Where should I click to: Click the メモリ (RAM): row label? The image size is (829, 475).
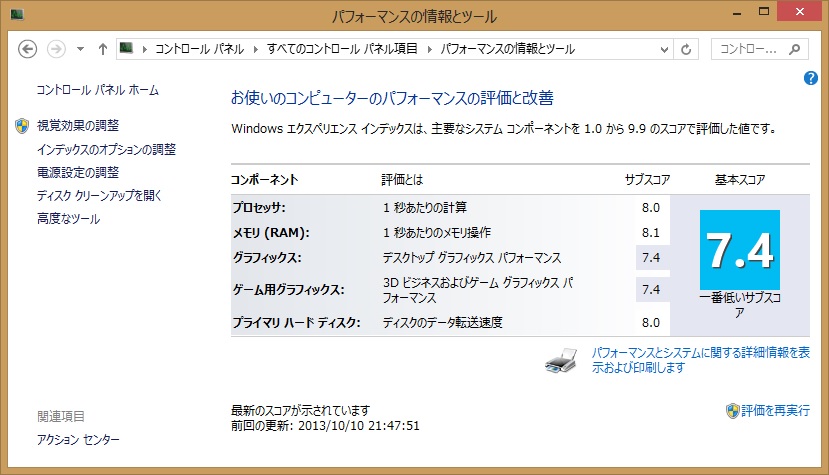click(271, 233)
